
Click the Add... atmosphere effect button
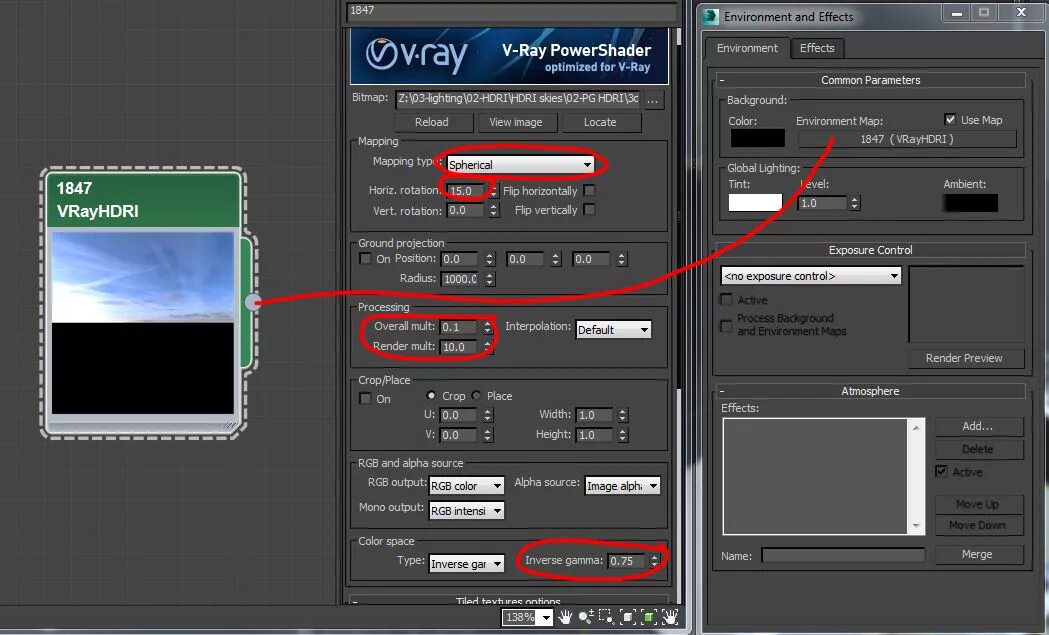[978, 426]
